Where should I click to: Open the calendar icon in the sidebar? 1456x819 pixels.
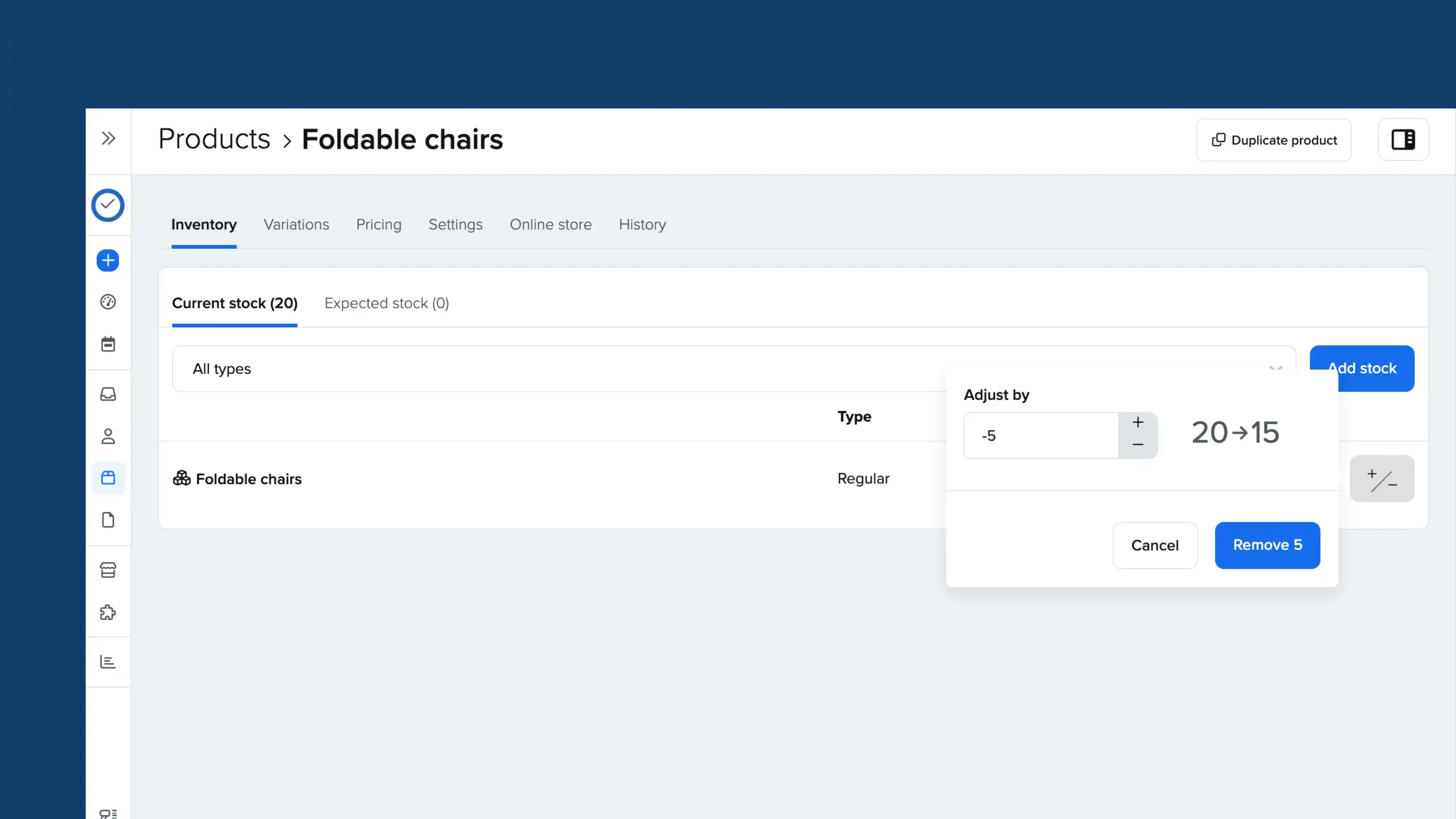tap(108, 344)
